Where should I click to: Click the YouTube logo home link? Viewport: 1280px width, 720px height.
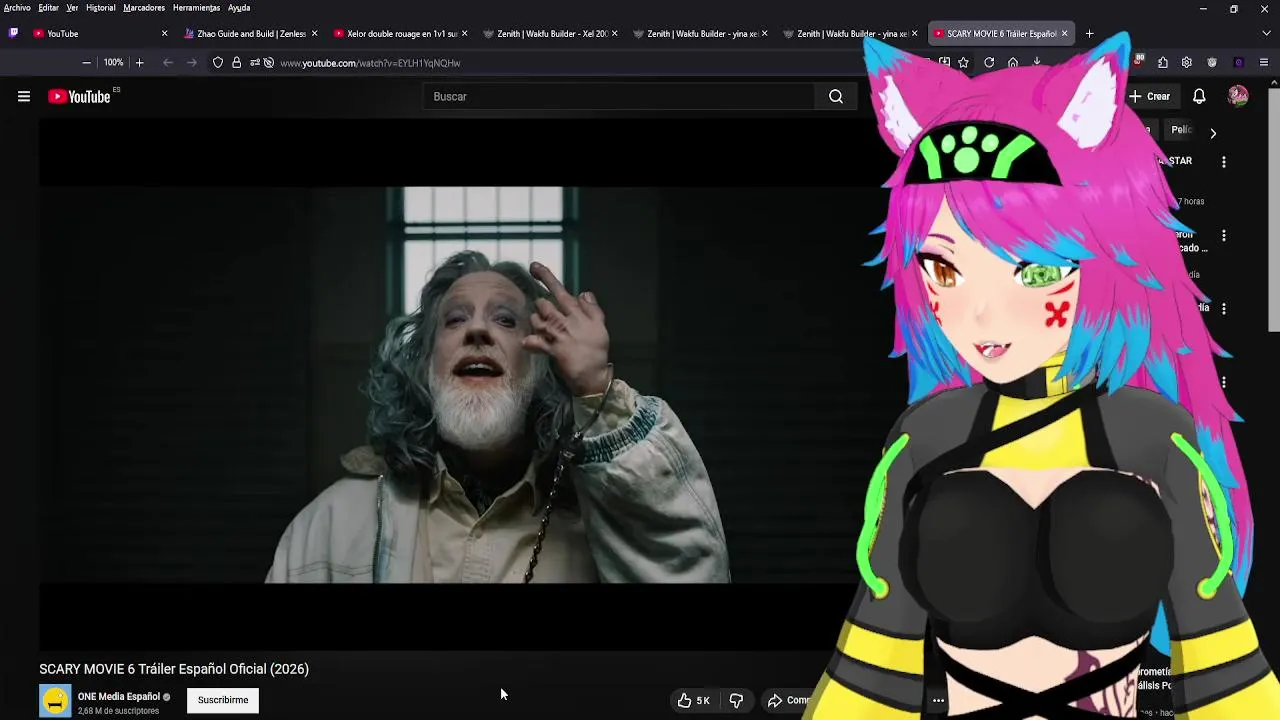pos(80,97)
